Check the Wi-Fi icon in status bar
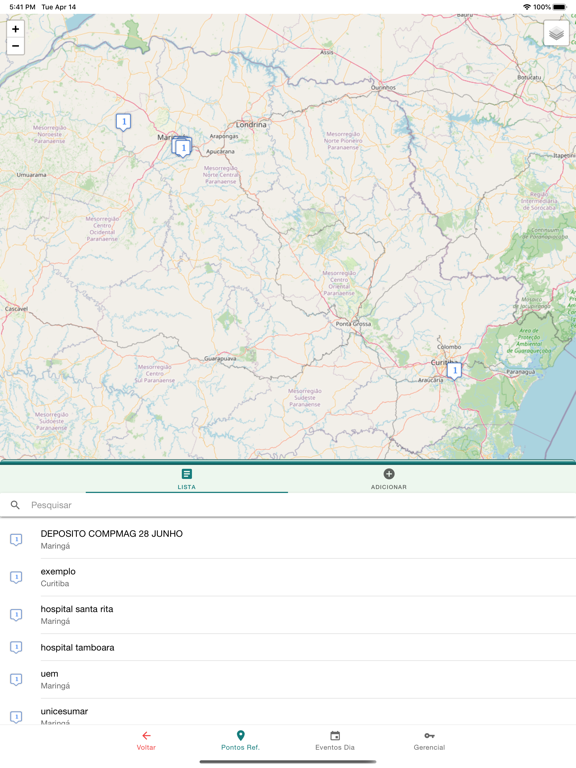Viewport: 576px width, 768px height. click(x=527, y=7)
